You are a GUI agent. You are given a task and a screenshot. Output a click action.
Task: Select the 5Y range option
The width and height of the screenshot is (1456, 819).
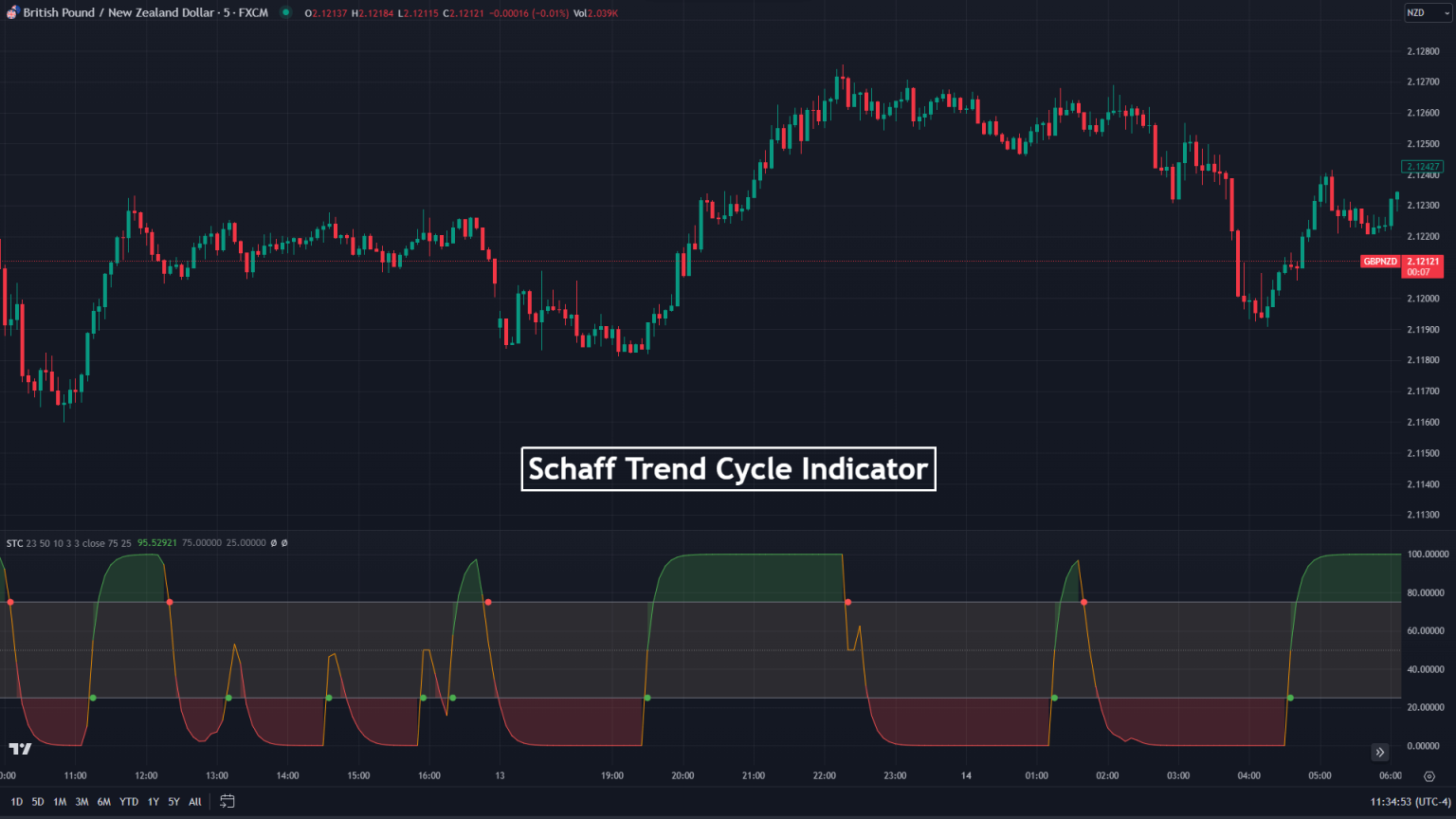pos(173,801)
